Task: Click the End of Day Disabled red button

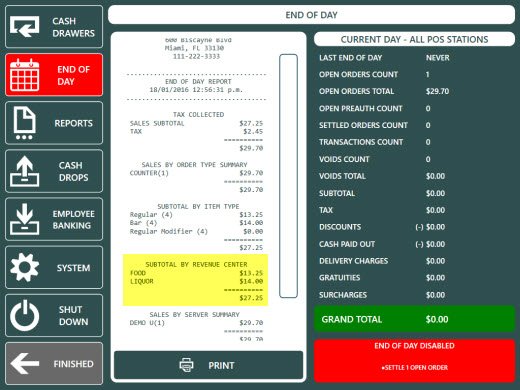Action: click(414, 361)
